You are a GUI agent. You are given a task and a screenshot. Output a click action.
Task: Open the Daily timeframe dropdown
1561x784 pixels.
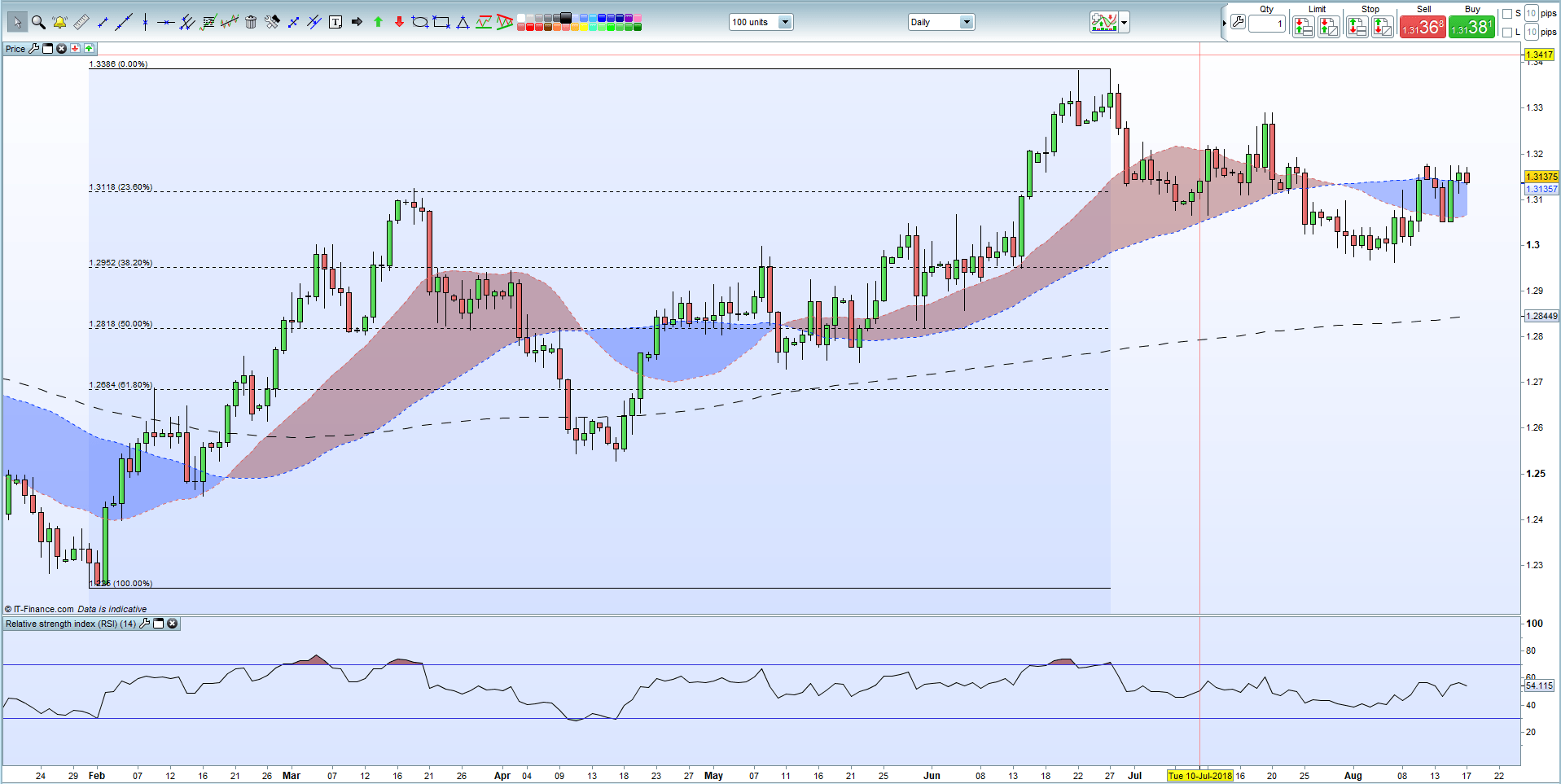click(x=941, y=22)
